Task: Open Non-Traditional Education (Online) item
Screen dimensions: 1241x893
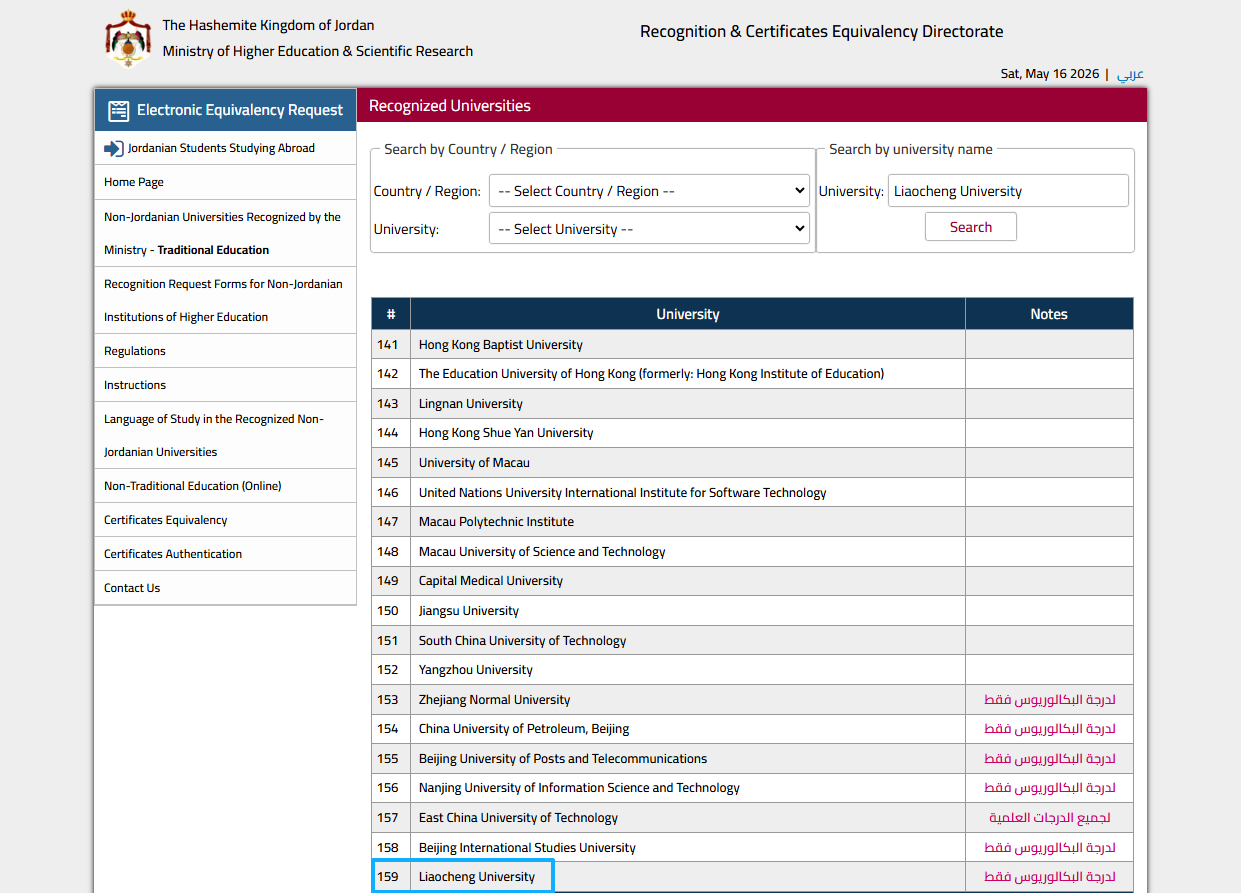Action: [226, 486]
